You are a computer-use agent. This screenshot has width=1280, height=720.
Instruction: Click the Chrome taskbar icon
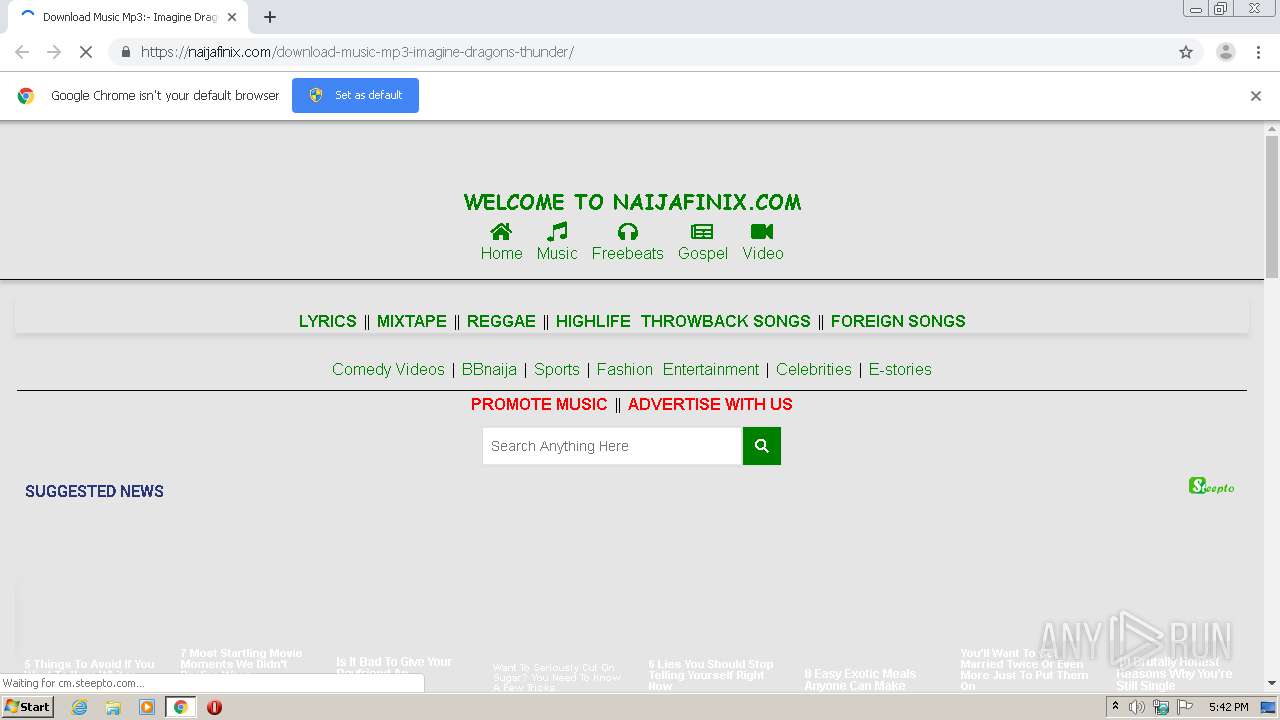pyautogui.click(x=180, y=707)
